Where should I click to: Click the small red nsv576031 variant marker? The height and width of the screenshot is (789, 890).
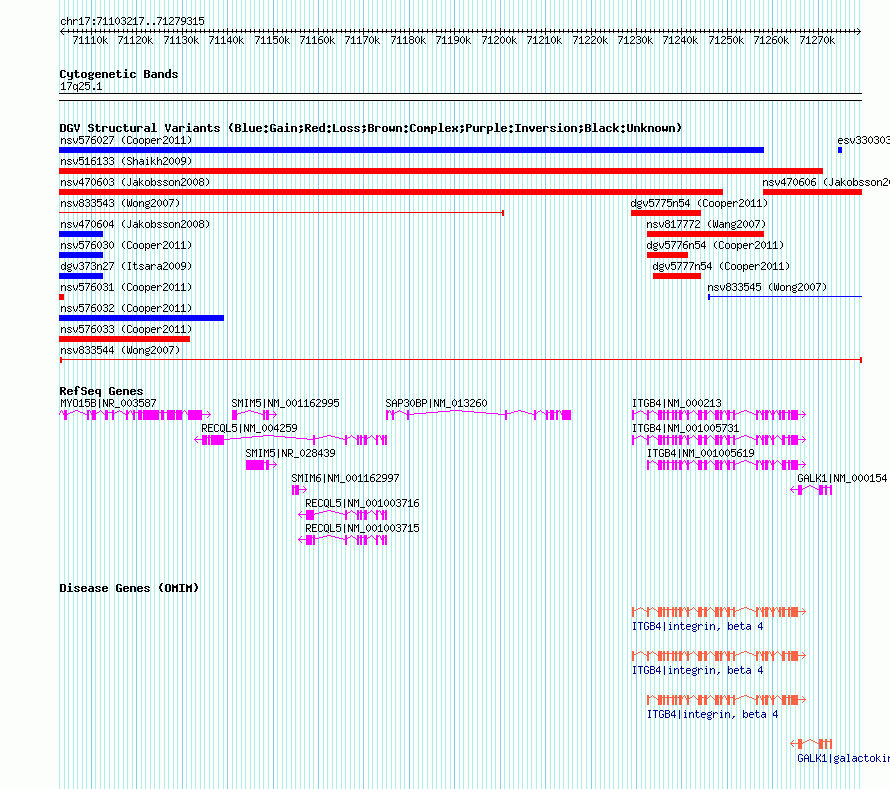point(61,297)
